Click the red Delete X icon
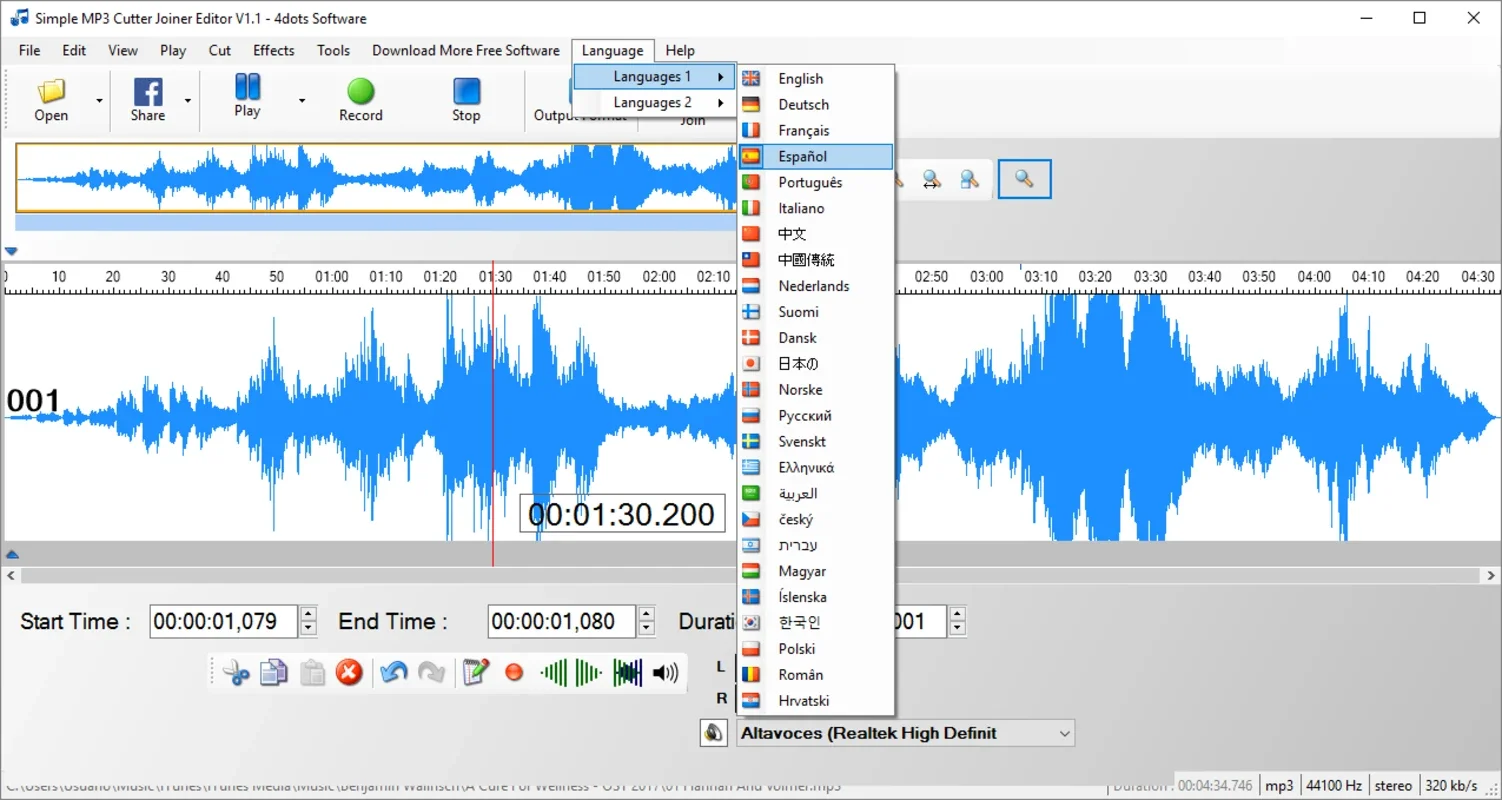 [x=349, y=673]
